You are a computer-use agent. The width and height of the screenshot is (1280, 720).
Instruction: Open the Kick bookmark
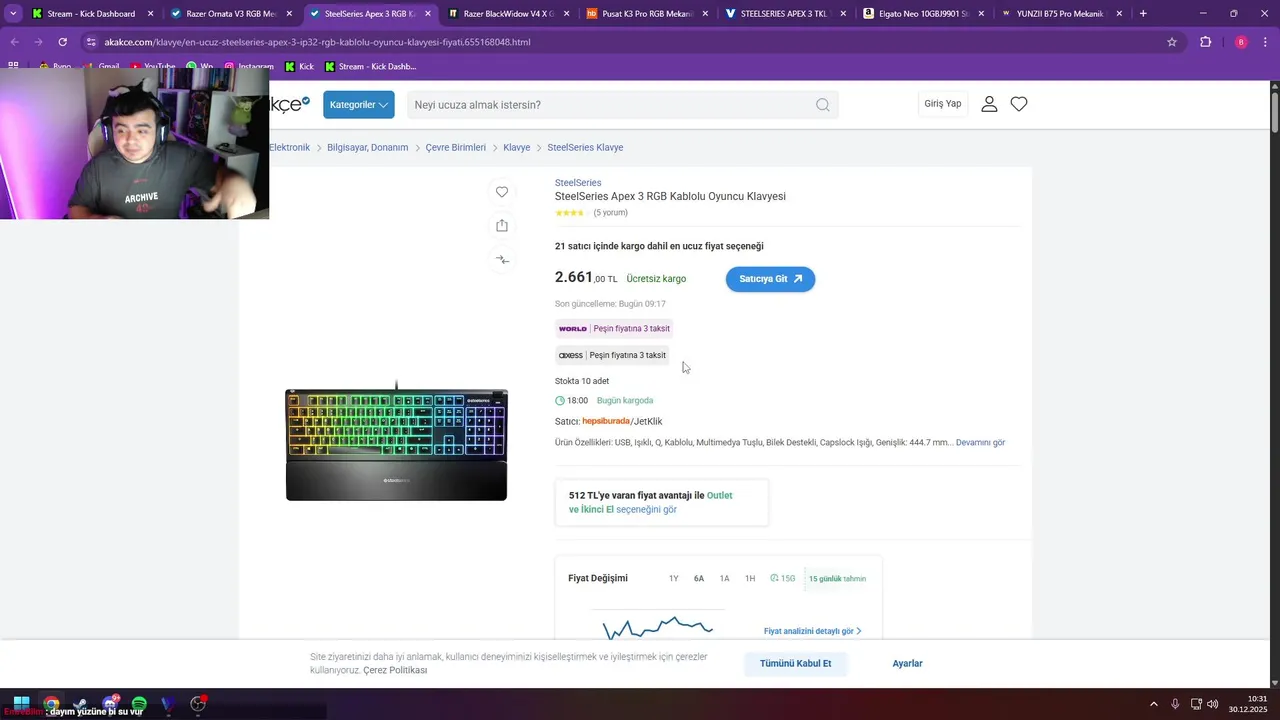coord(299,67)
